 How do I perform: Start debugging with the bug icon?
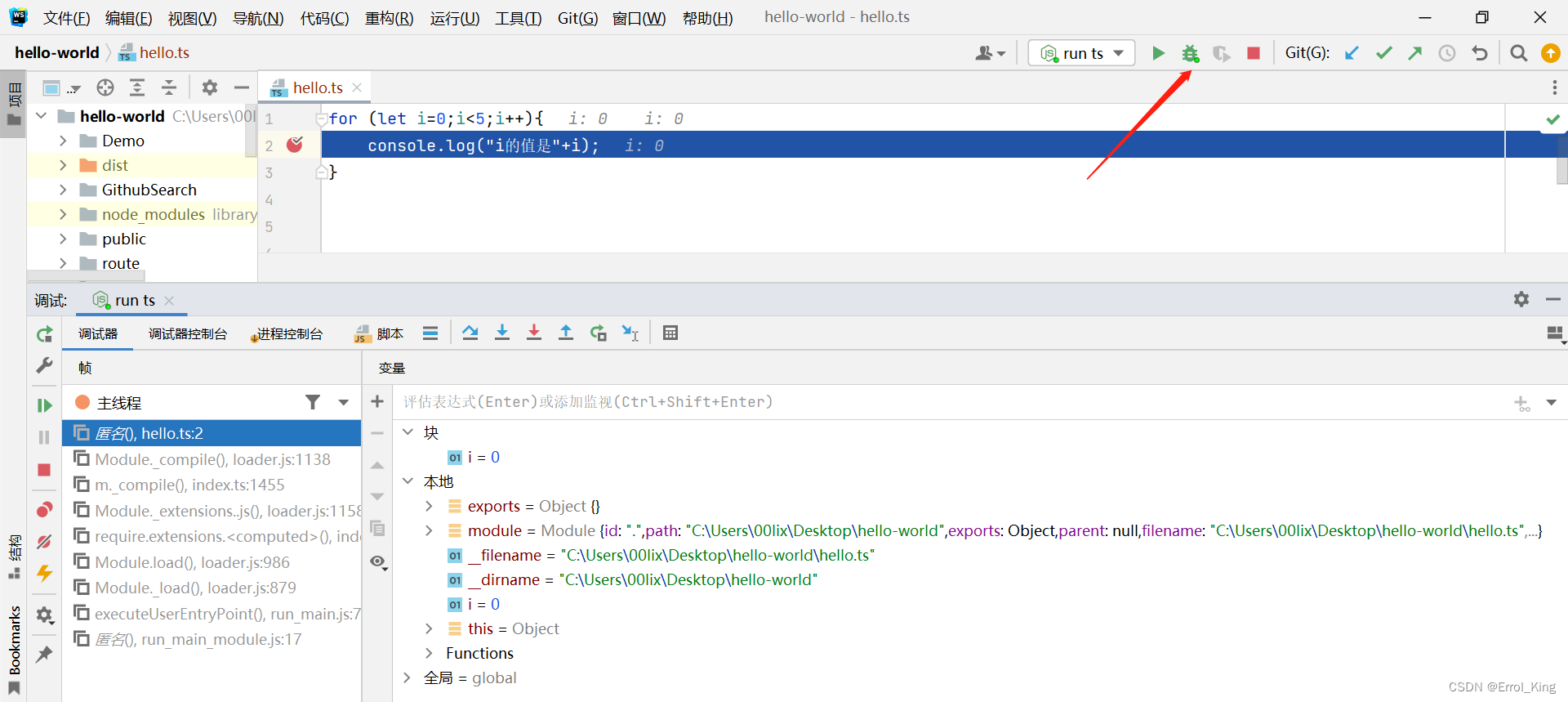(1190, 53)
